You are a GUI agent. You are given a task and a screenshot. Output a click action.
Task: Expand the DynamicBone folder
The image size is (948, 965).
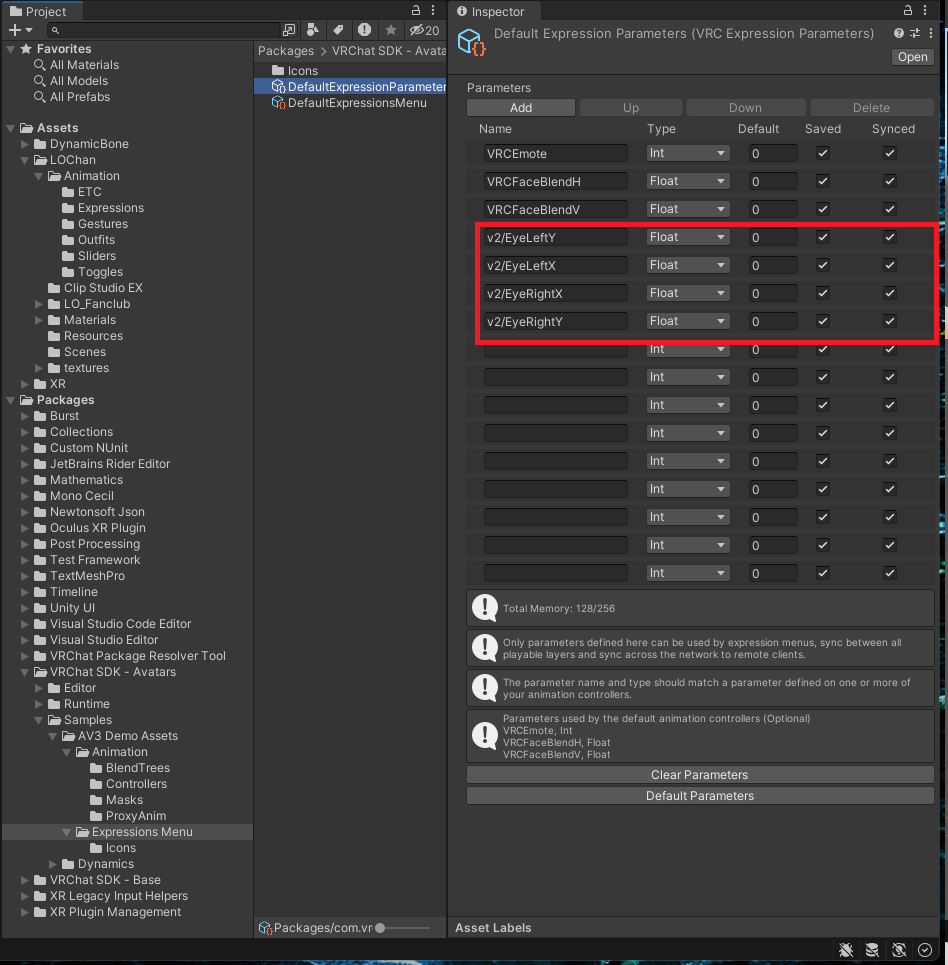[x=25, y=144]
